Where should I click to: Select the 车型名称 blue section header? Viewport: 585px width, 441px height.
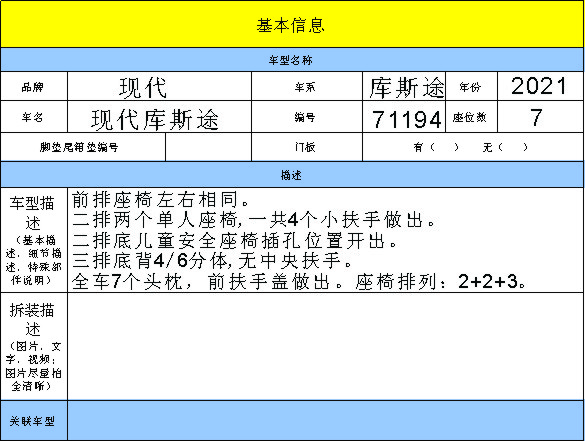292,60
